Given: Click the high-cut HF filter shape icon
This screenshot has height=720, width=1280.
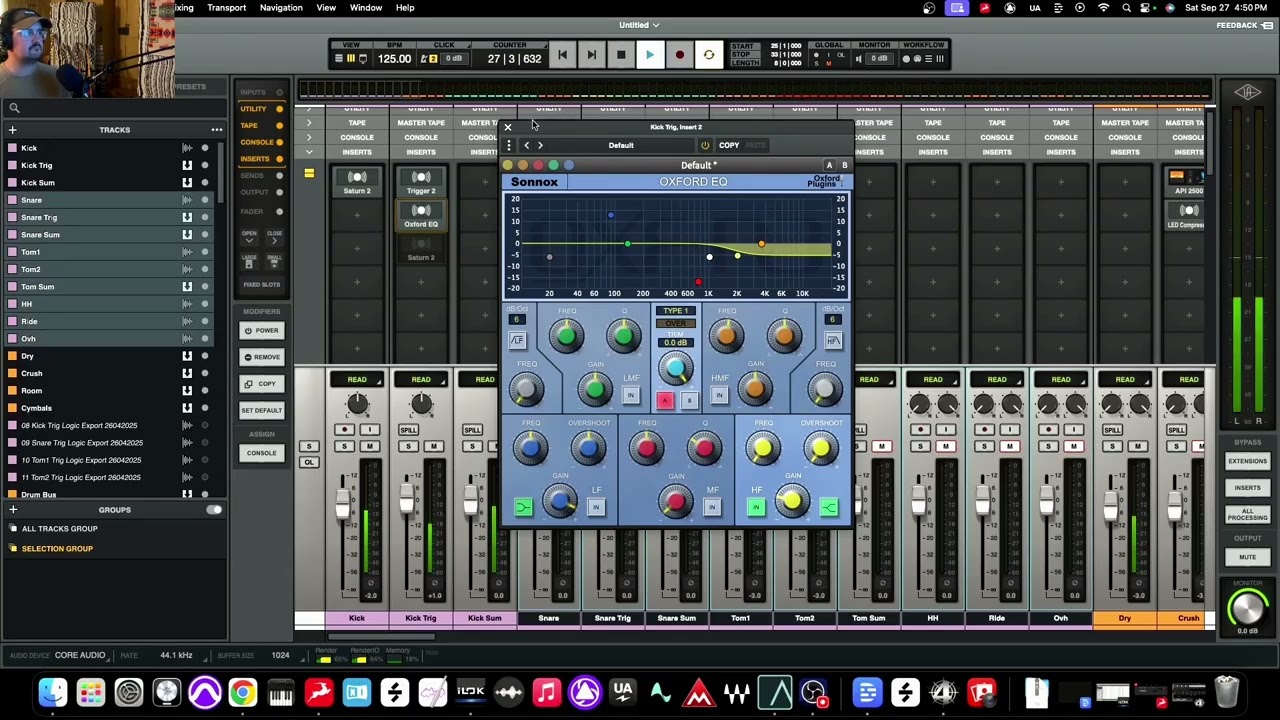Looking at the screenshot, I should [833, 341].
